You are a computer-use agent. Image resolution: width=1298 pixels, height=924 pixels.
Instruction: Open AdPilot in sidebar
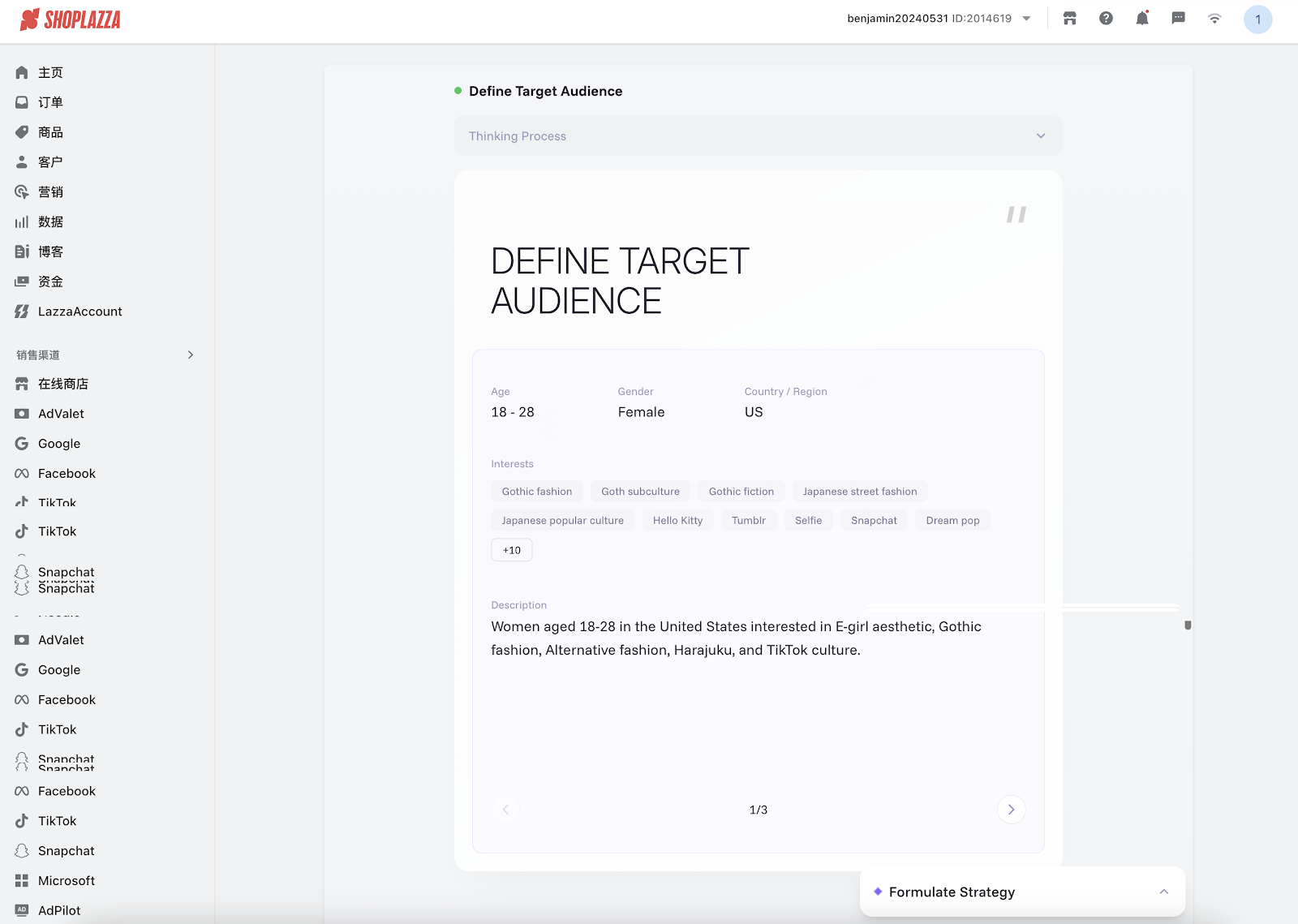click(x=59, y=910)
